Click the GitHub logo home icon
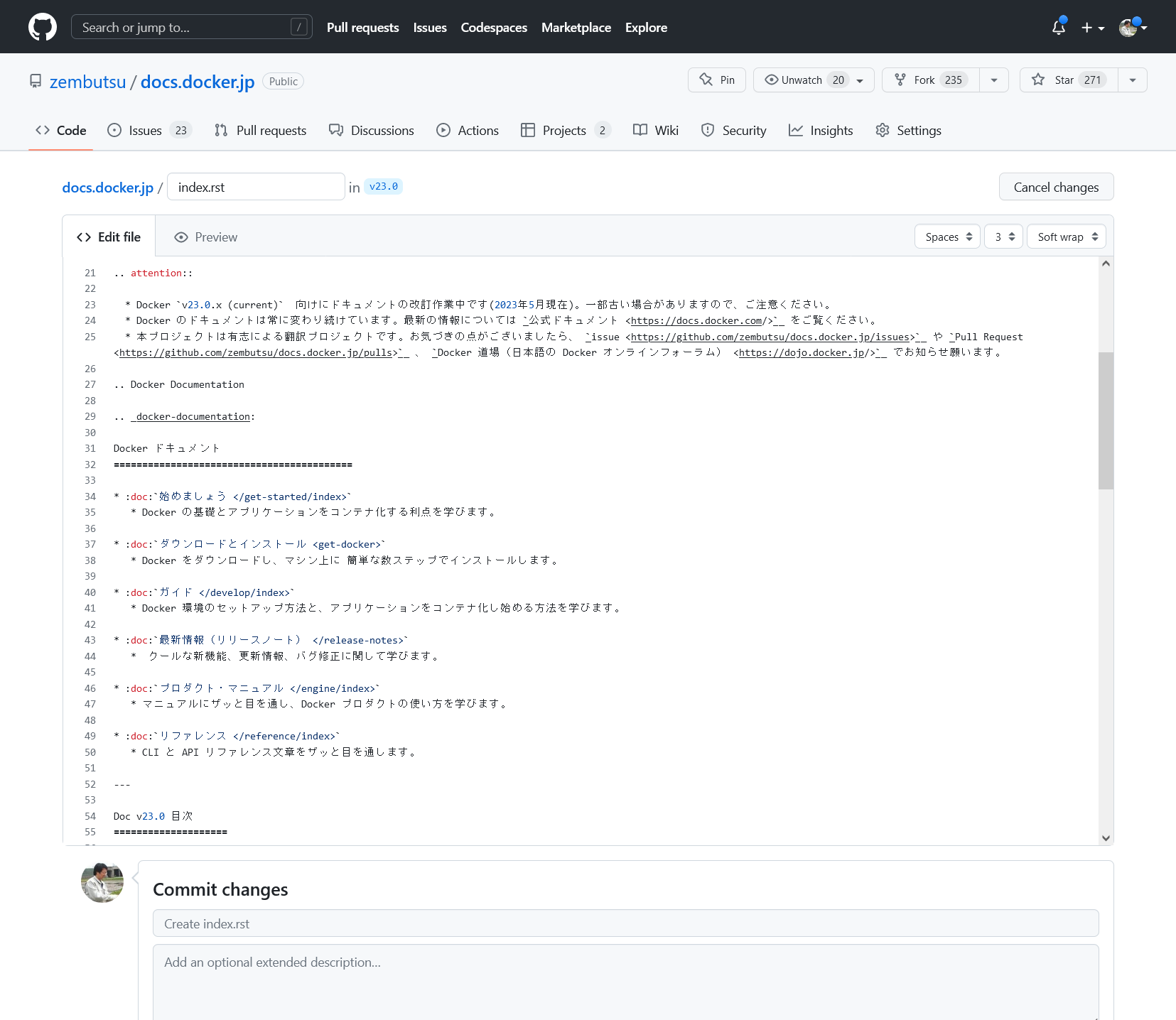1176x1020 pixels. [42, 26]
